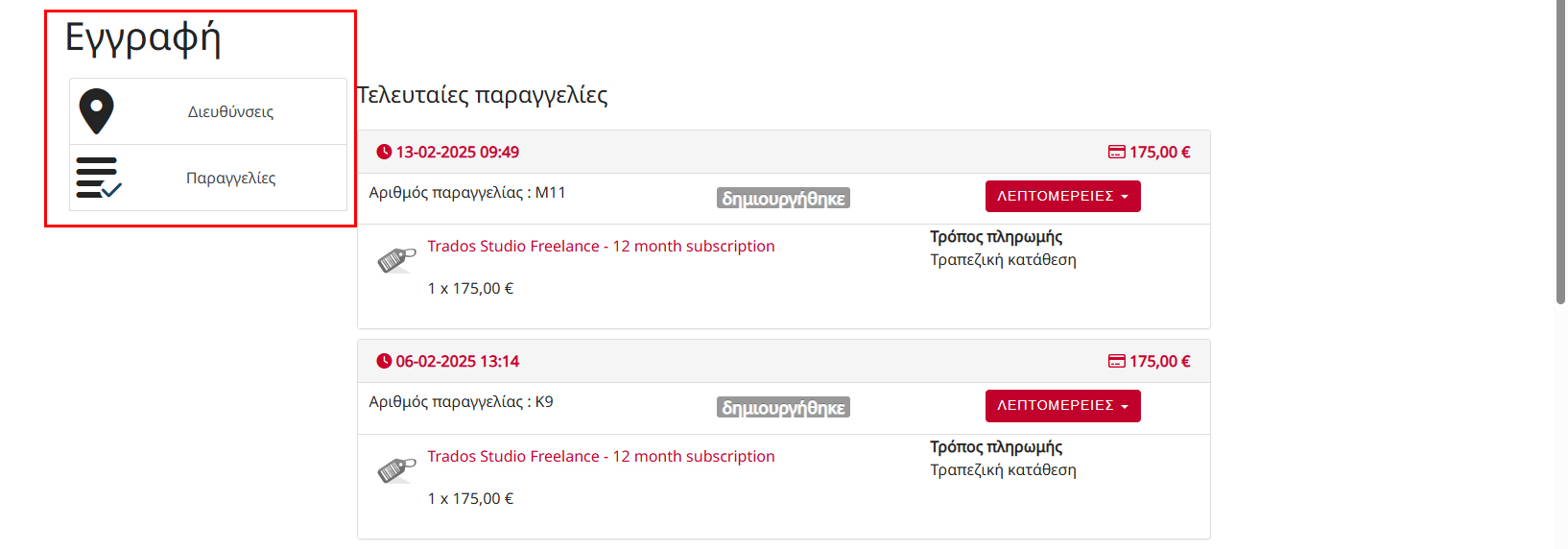
Task: Click the payment card icon on order M11
Action: tap(1116, 152)
